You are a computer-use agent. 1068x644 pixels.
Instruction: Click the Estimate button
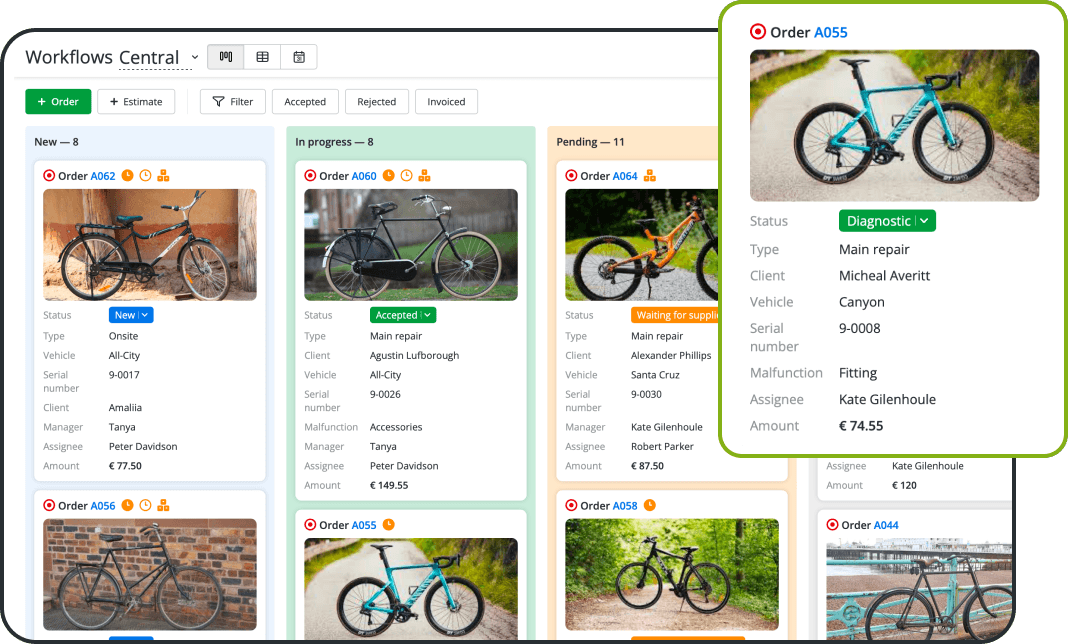point(136,102)
